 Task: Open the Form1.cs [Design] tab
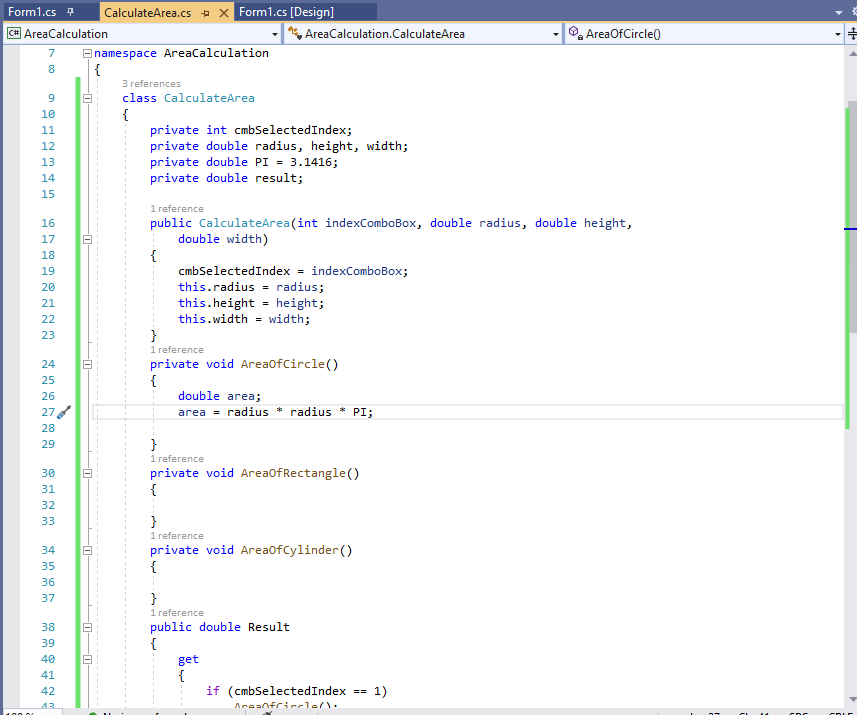[x=286, y=12]
